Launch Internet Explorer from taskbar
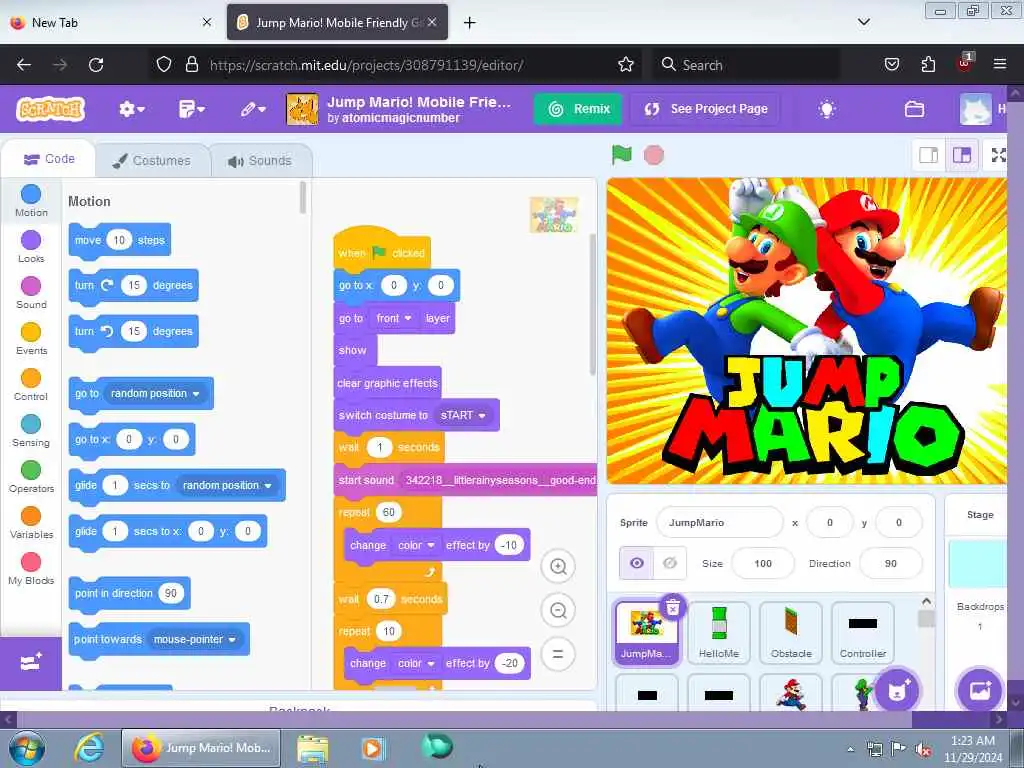Viewport: 1024px width, 768px height. [89, 748]
